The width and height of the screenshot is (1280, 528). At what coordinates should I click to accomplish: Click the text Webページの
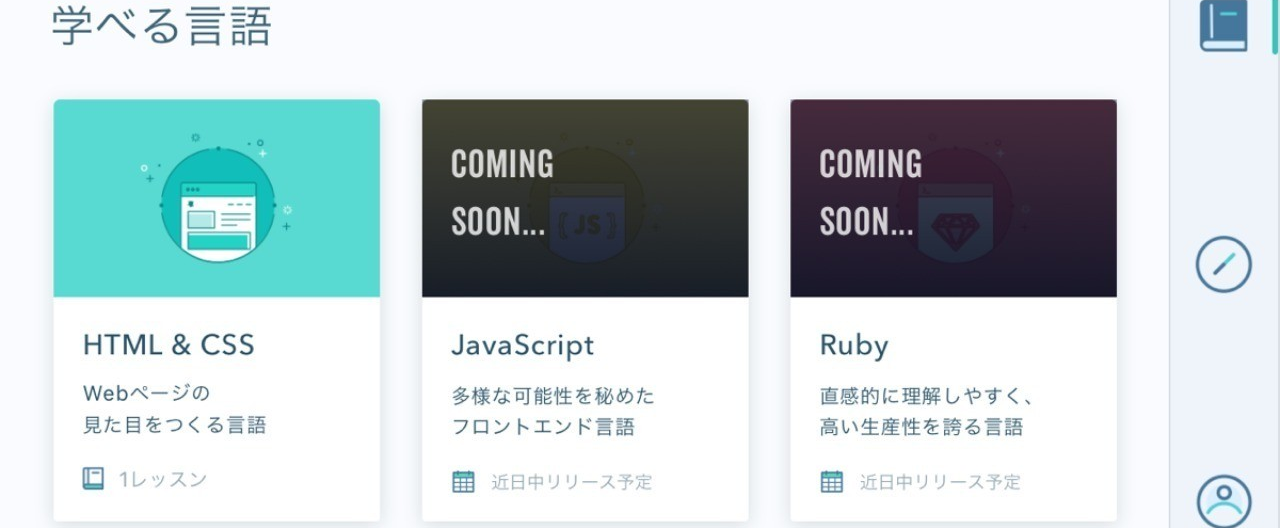coord(146,393)
